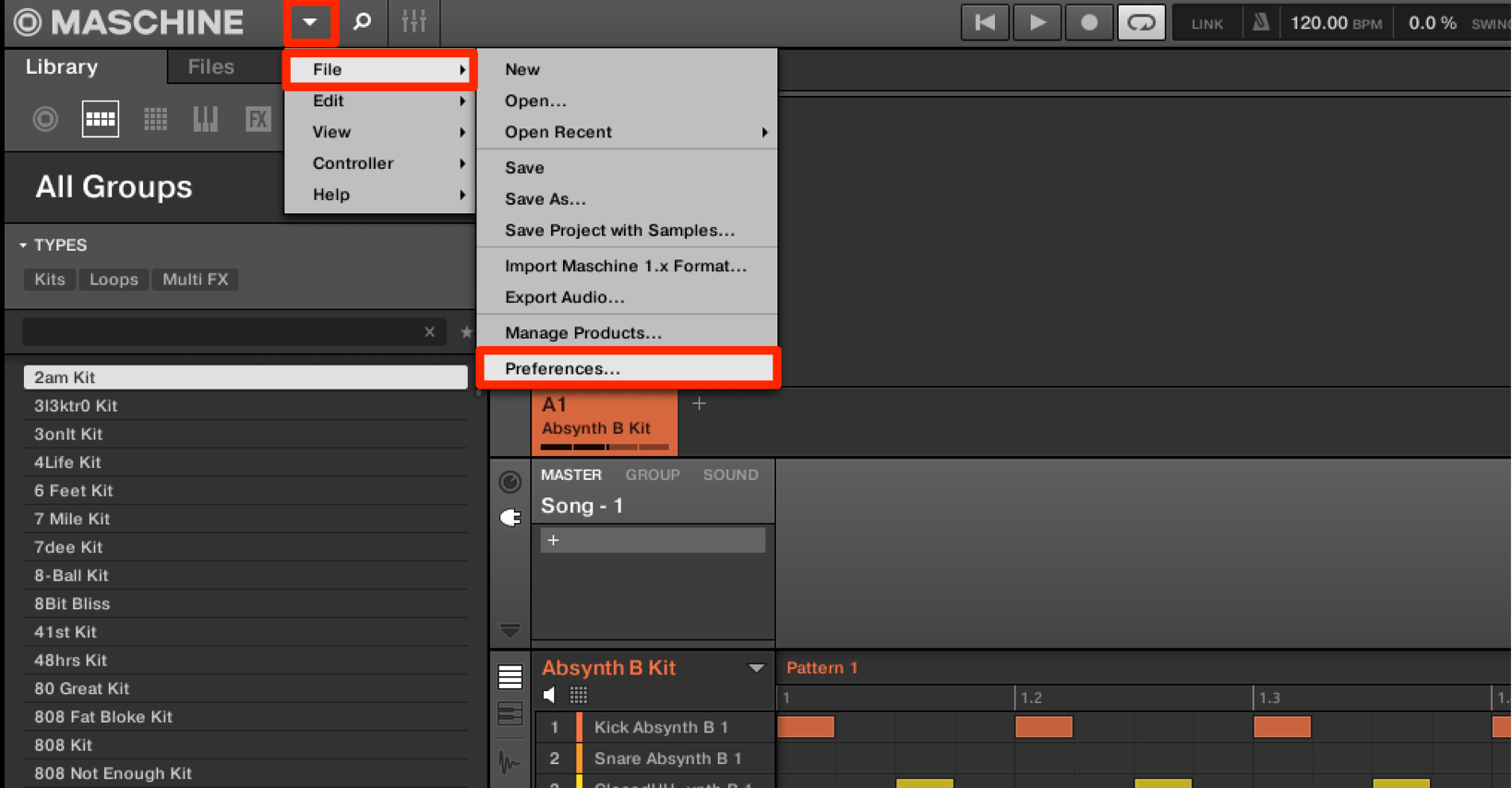Image resolution: width=1512 pixels, height=788 pixels.
Task: Choose Open... from the File menu
Action: click(x=627, y=101)
